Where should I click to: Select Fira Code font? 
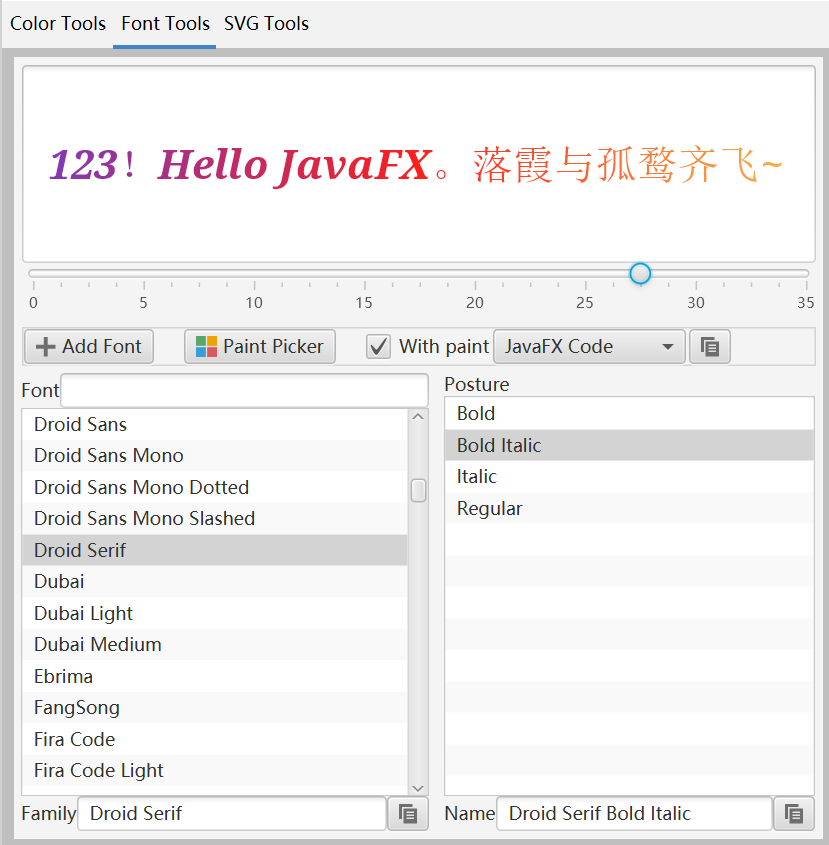[215, 739]
